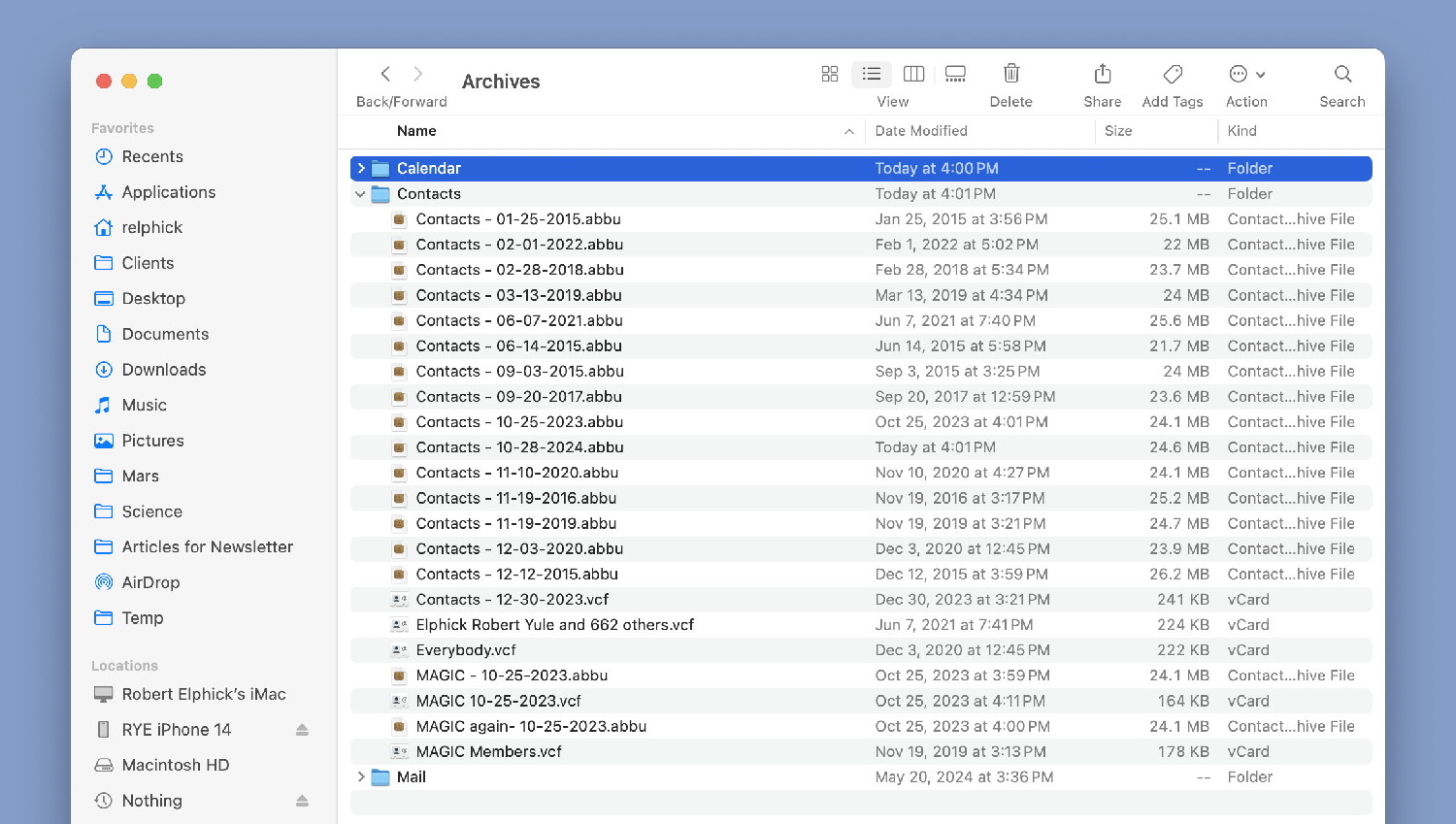Viewport: 1456px width, 824px height.
Task: Open Desktop in the sidebar
Action: click(x=153, y=298)
